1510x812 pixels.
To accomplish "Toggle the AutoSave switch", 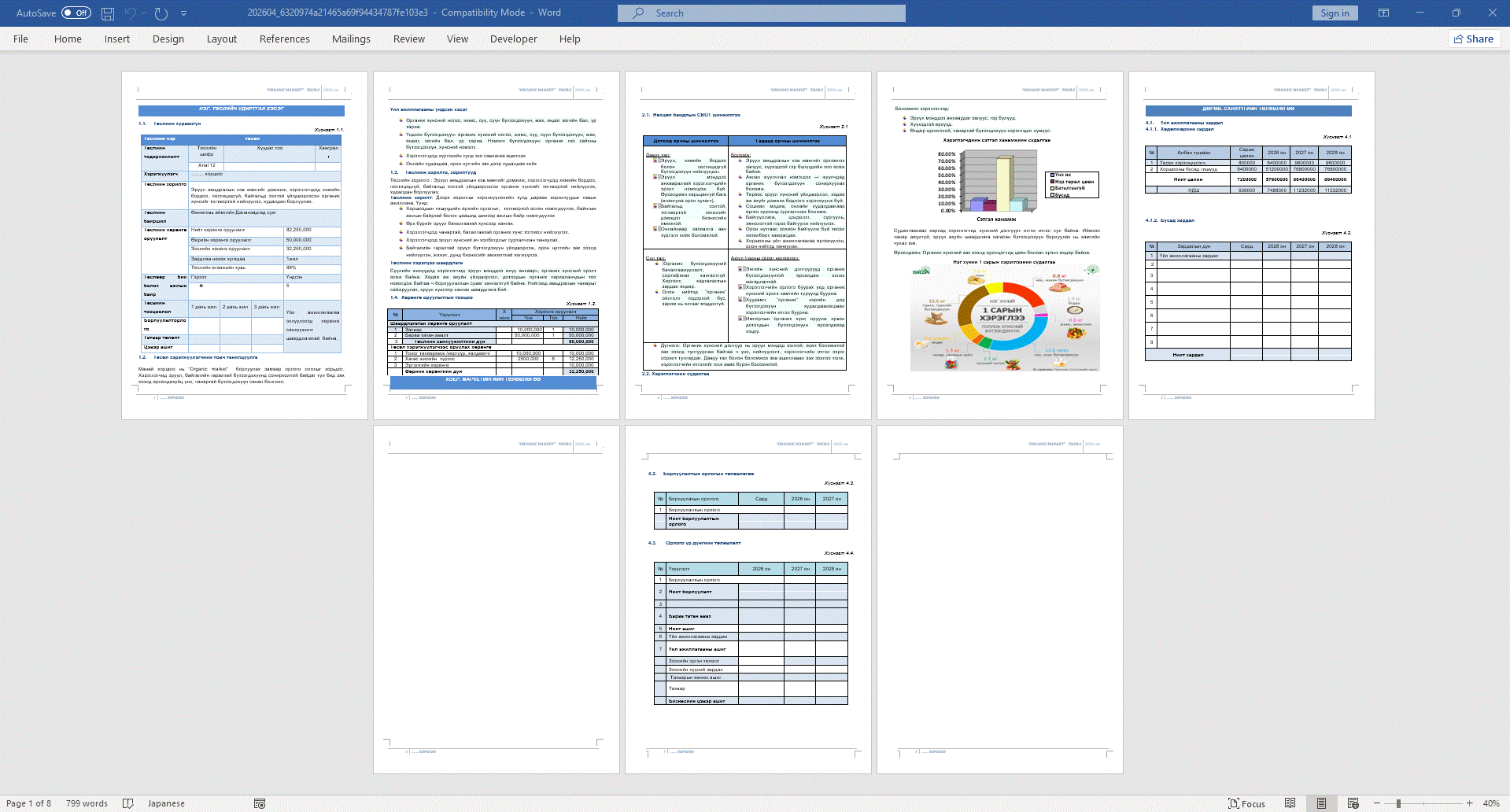I will coord(76,13).
